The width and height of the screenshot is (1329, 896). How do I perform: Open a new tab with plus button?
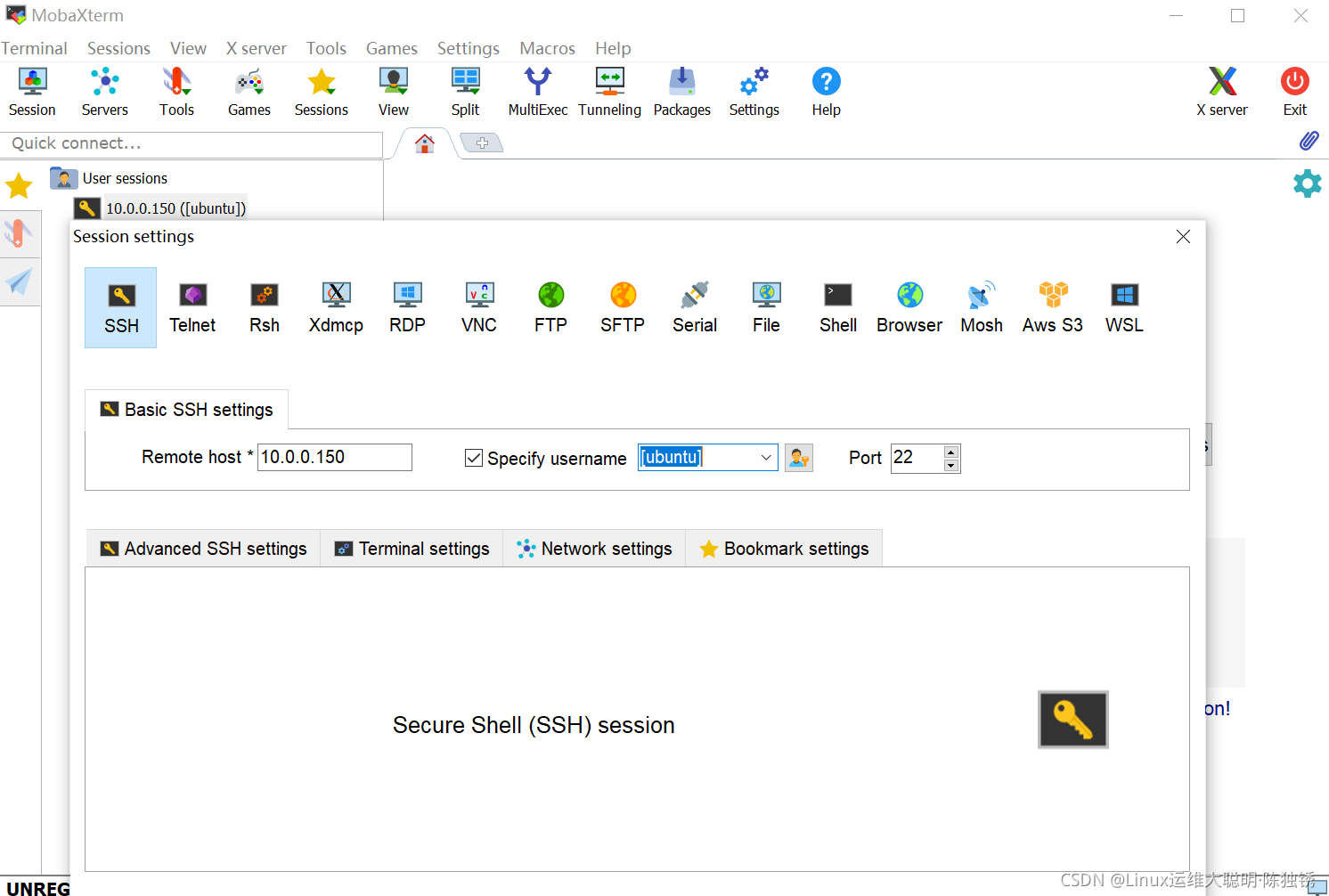click(482, 143)
